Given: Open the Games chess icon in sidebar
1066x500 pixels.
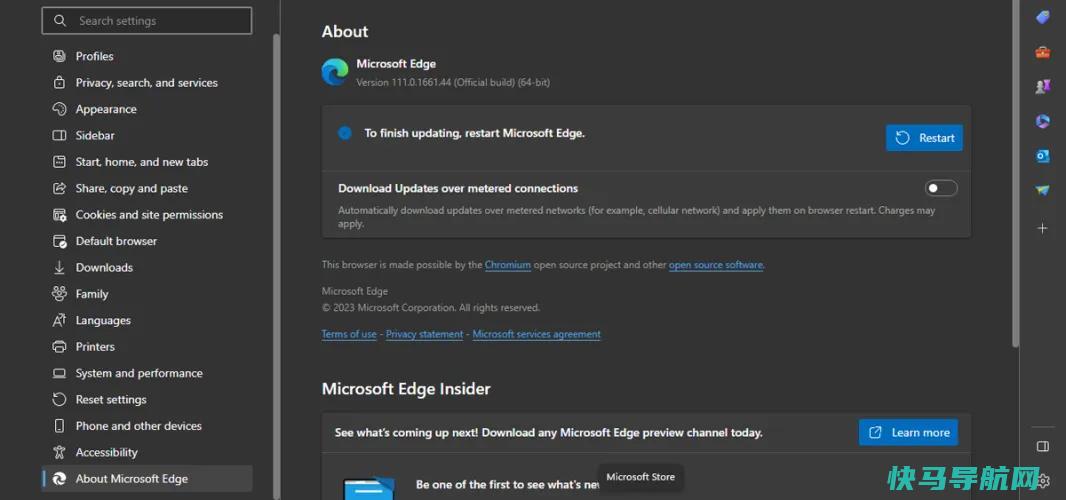Looking at the screenshot, I should tap(1042, 86).
